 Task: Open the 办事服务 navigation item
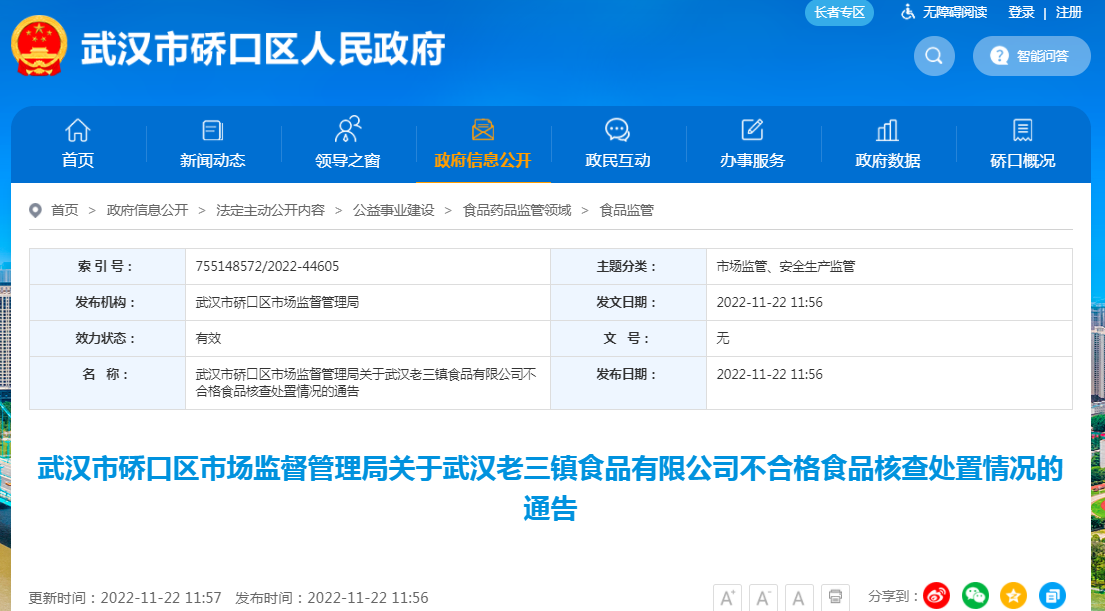[753, 143]
